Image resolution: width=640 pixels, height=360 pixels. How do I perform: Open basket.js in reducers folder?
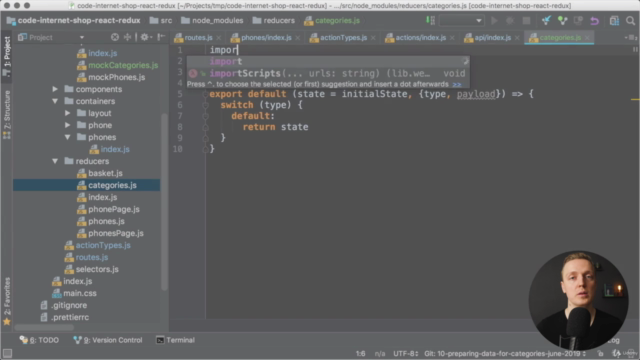click(105, 173)
